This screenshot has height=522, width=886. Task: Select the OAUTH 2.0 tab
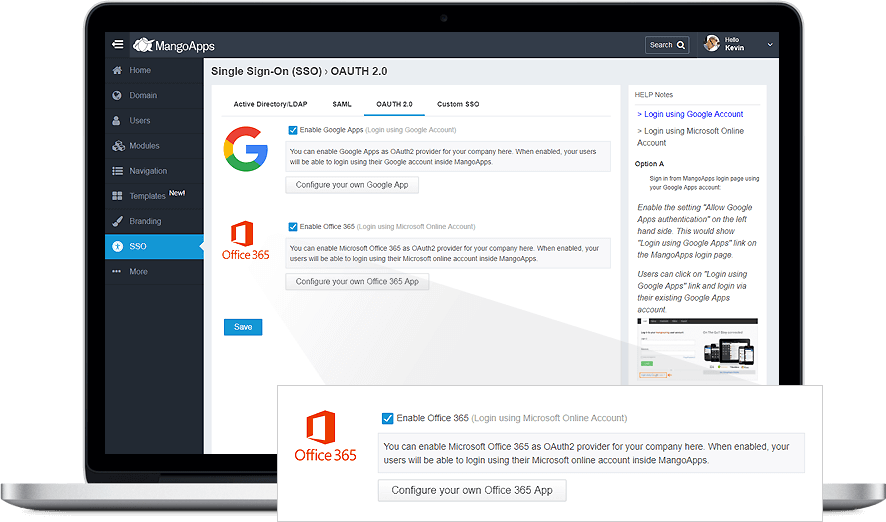point(394,105)
